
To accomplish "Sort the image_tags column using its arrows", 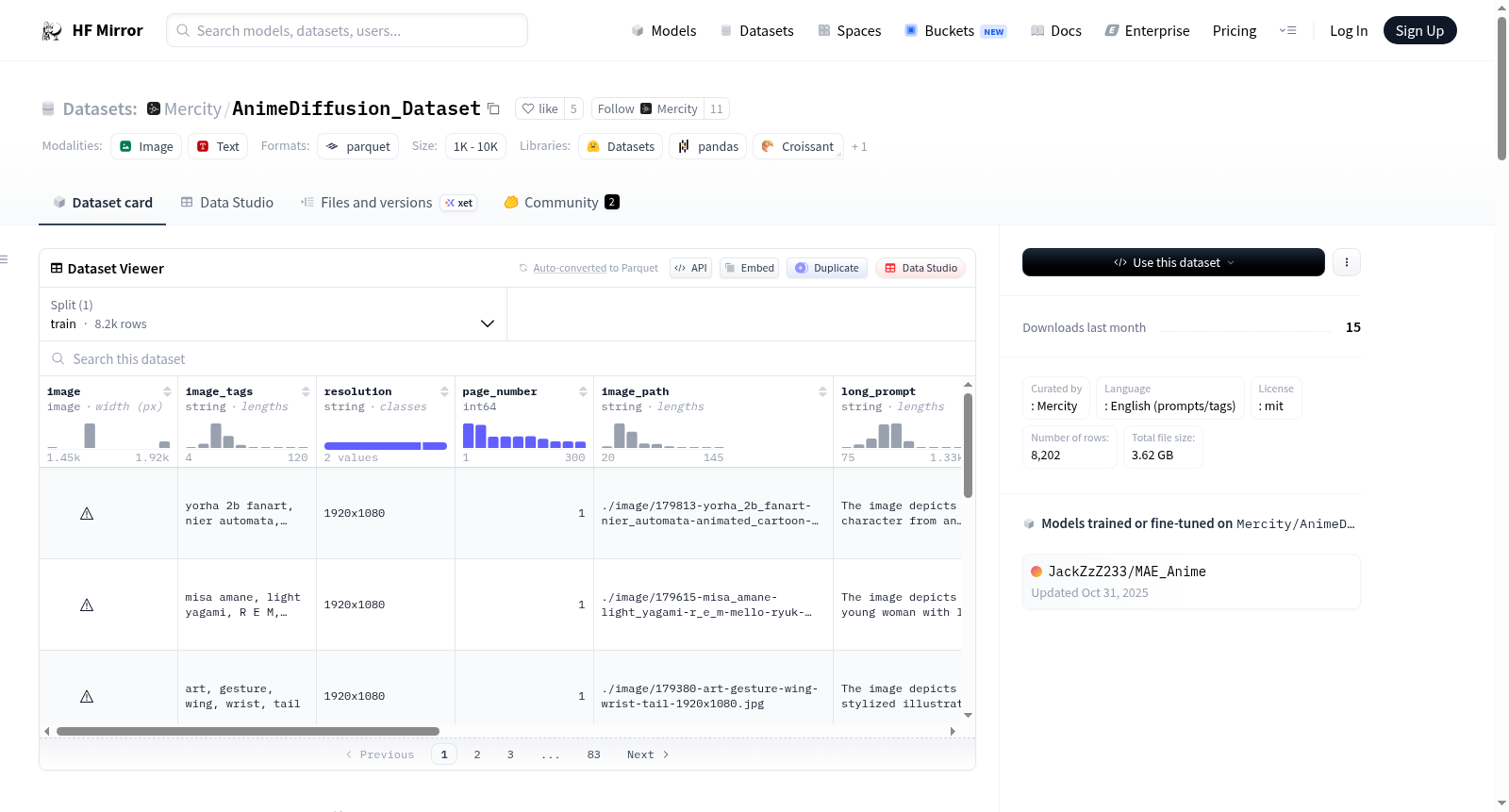I will 306,391.
